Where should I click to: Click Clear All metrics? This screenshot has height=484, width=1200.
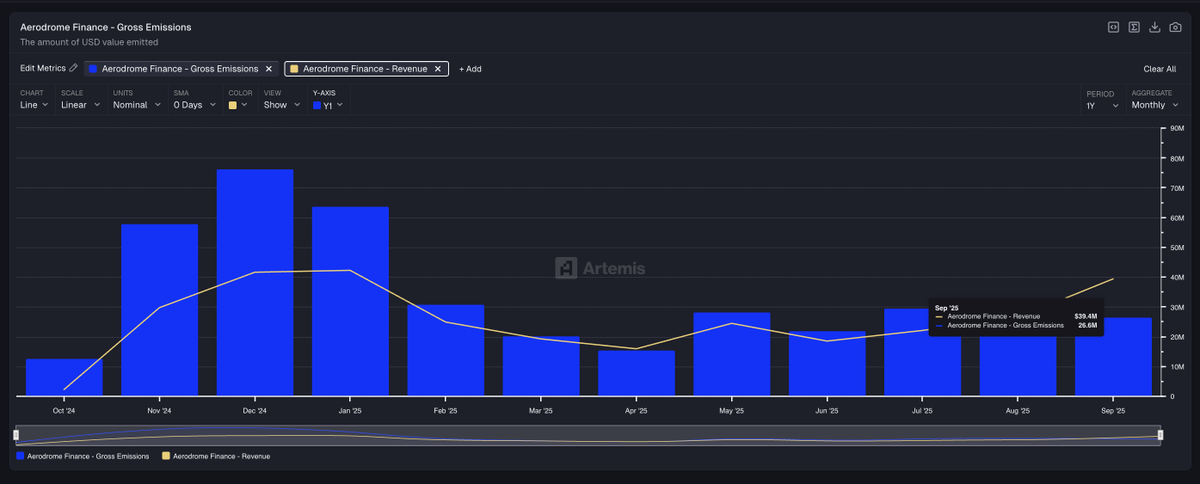1159,69
